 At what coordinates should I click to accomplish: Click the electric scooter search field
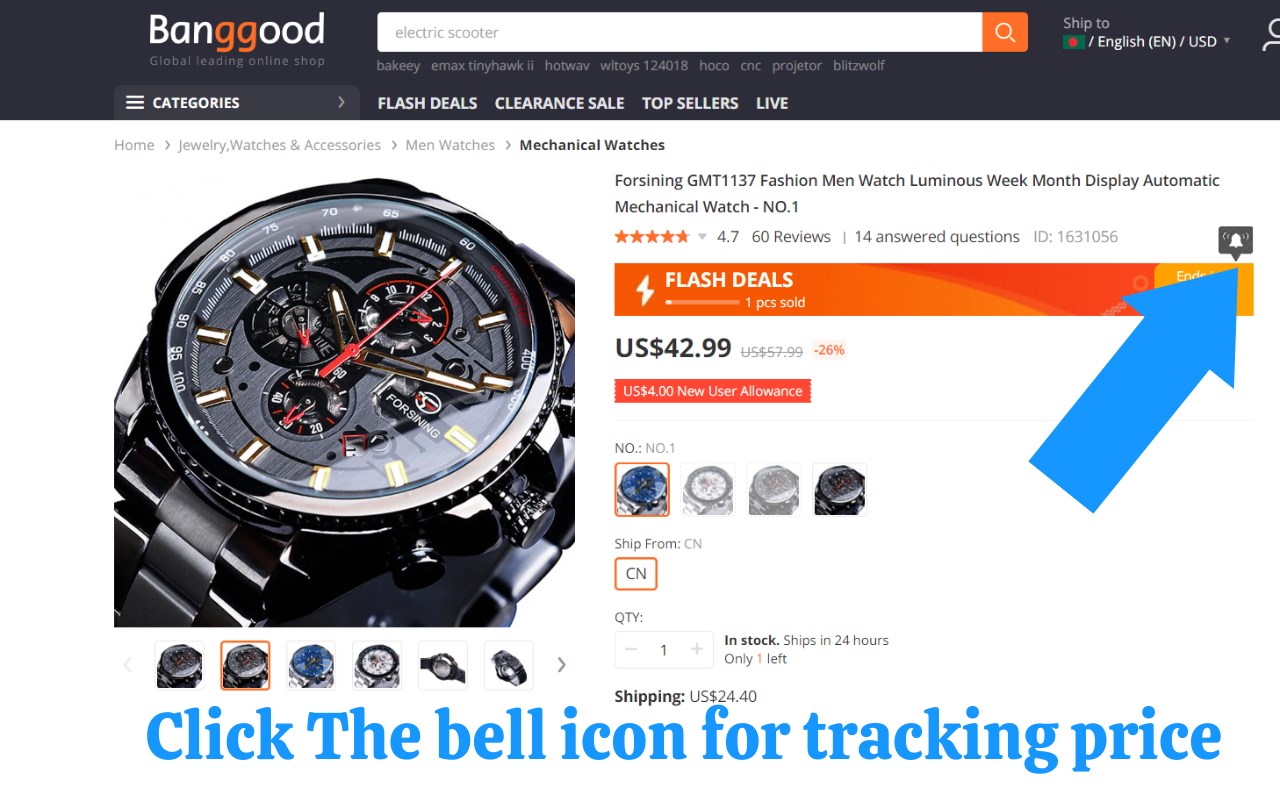click(x=680, y=32)
